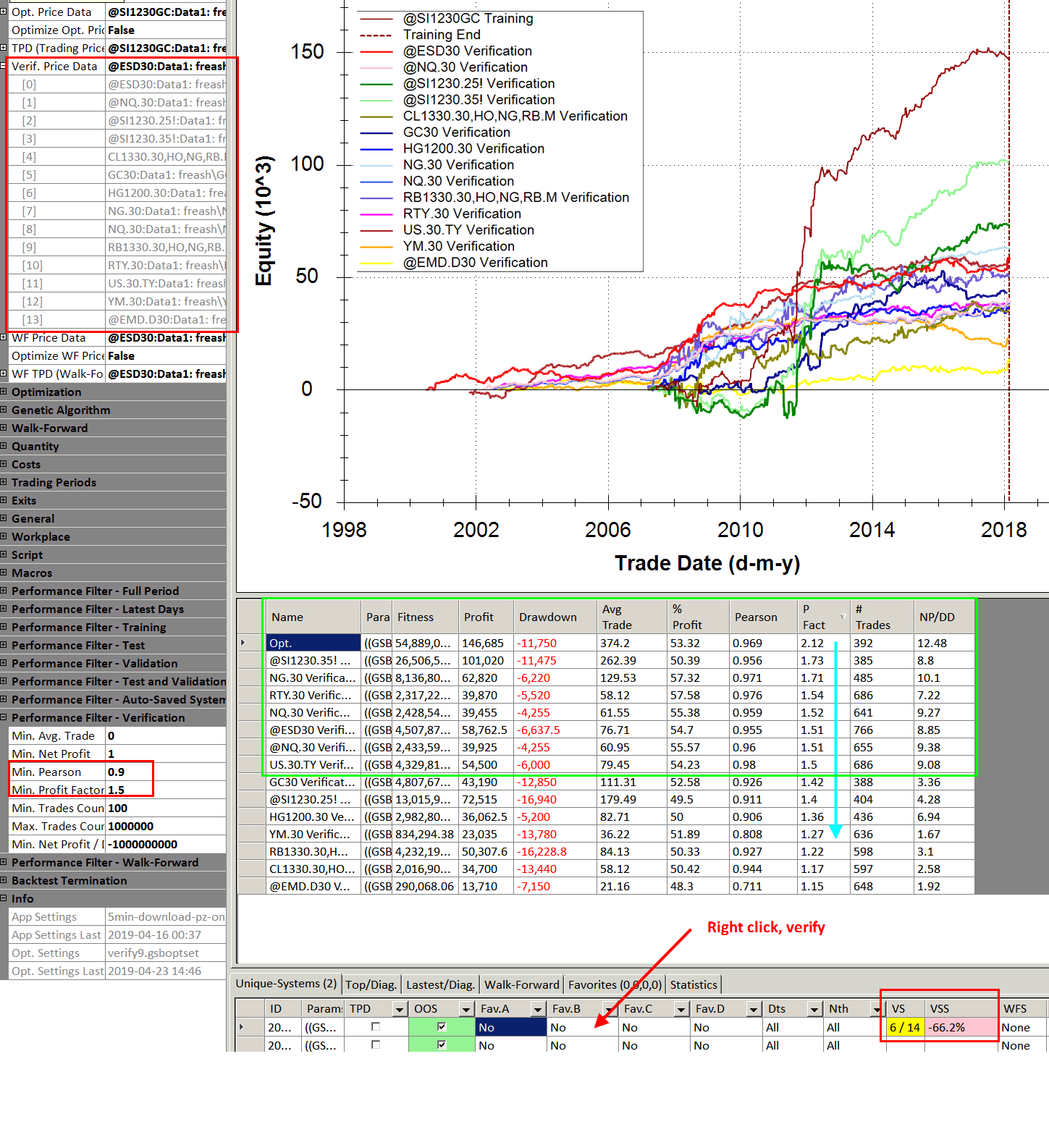Uncheck the OOS checkbox in first system row
This screenshot has width=1049, height=1148.
(442, 1026)
